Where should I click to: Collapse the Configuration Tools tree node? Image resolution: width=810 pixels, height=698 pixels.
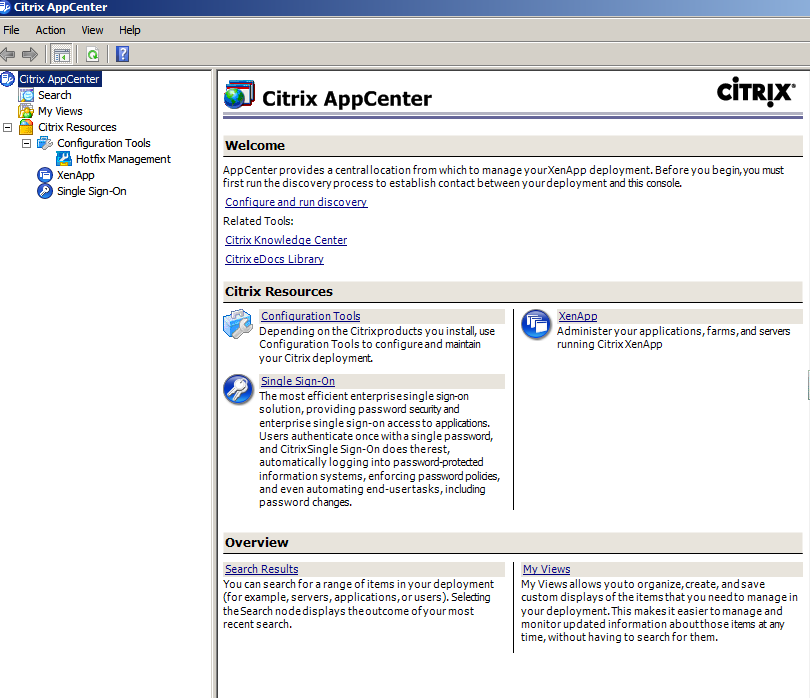coord(26,143)
